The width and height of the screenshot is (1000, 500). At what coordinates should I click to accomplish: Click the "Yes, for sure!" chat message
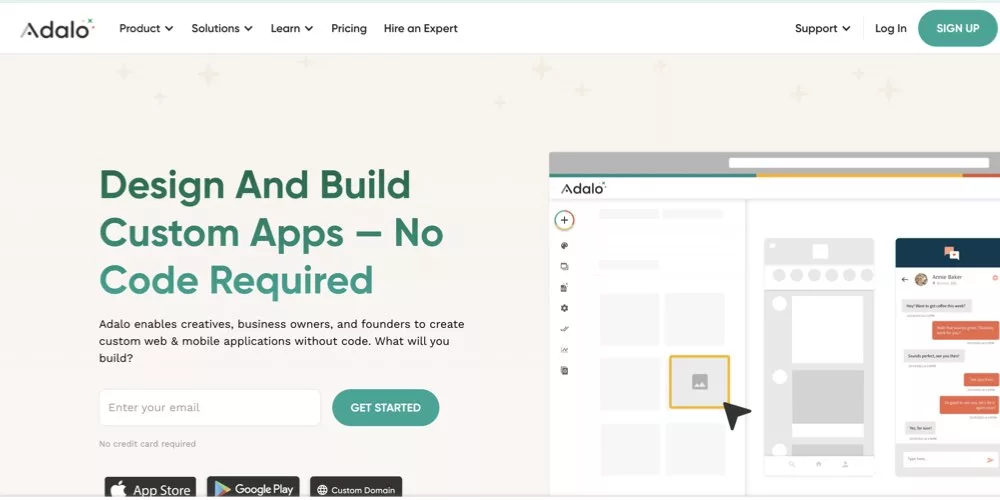pos(920,428)
